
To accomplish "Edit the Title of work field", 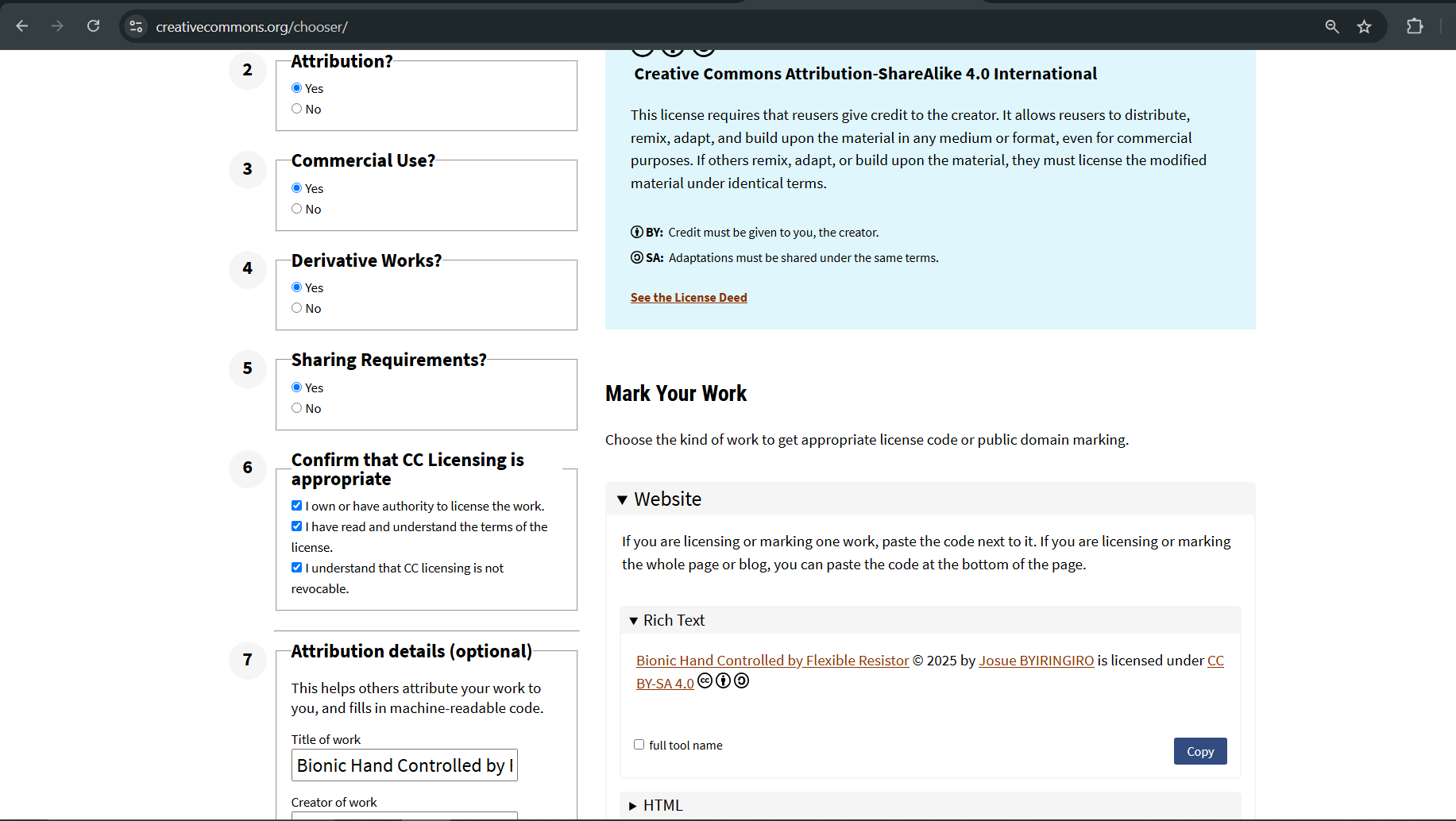I will tap(404, 765).
